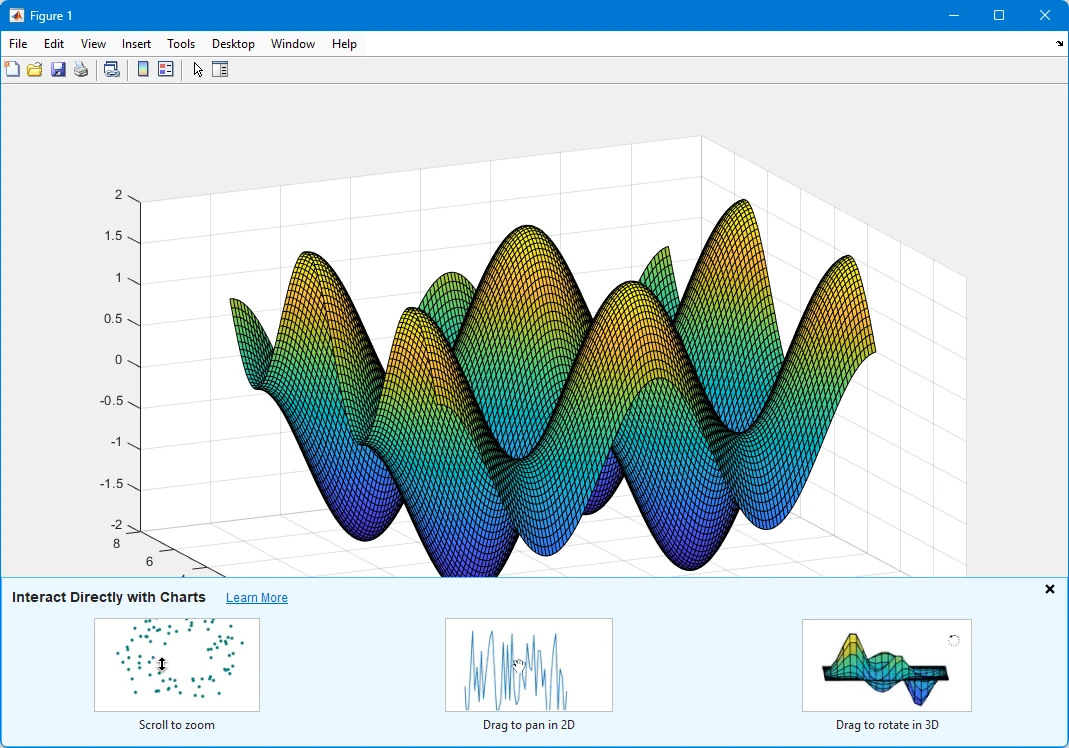Save the figure with the floppy disk icon
The width and height of the screenshot is (1069, 748).
pos(58,69)
